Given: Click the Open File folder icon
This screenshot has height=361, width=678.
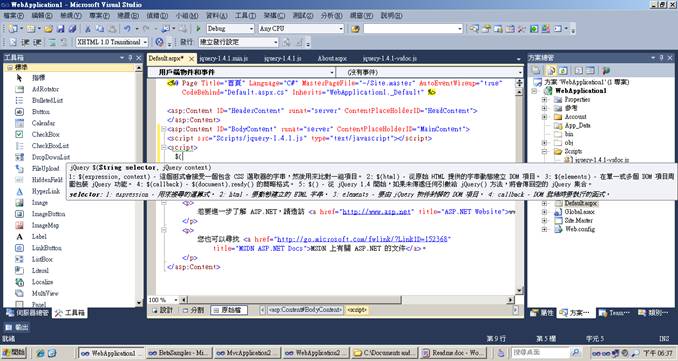Looking at the screenshot, I should 48,29.
